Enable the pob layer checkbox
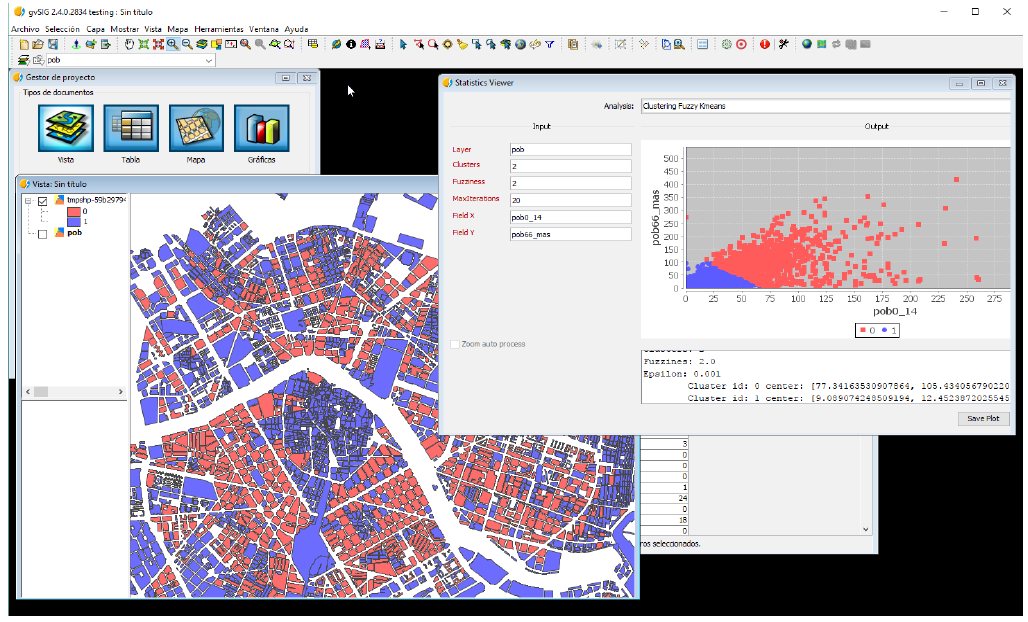 coord(43,234)
